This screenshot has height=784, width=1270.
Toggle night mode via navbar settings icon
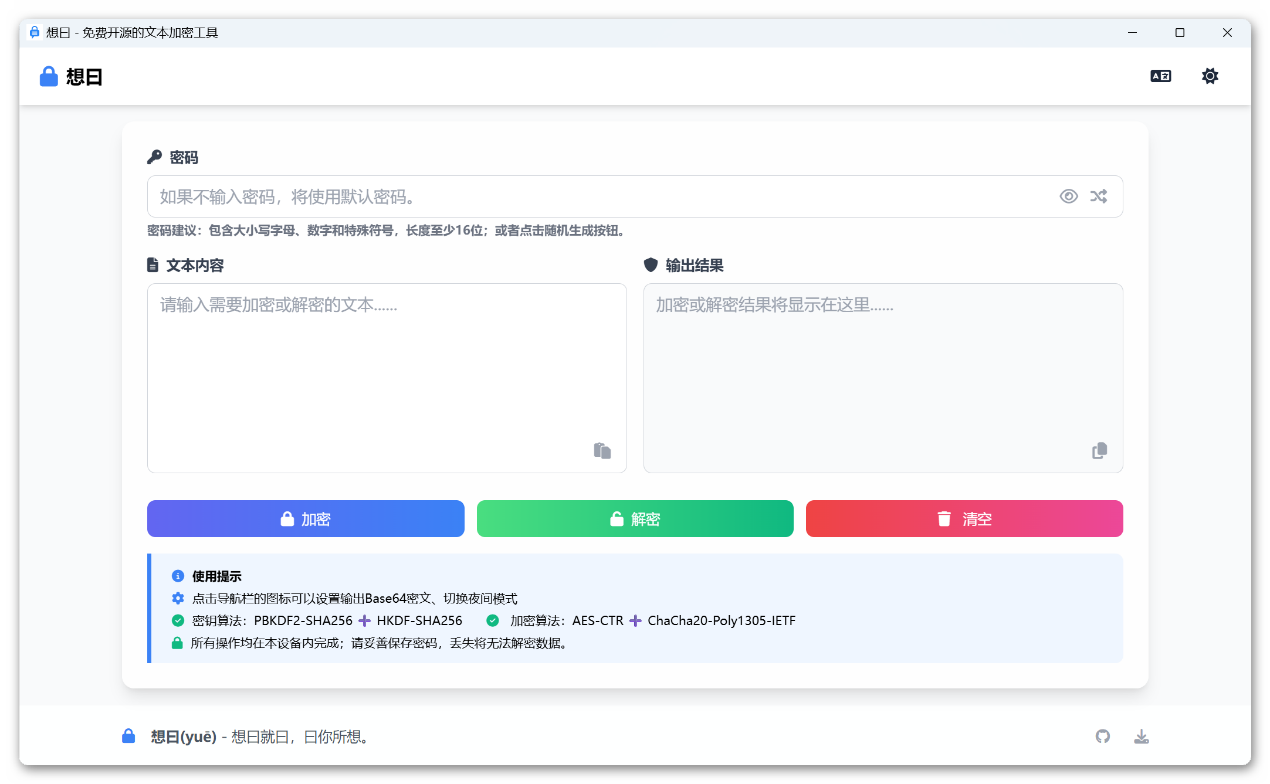[1210, 75]
